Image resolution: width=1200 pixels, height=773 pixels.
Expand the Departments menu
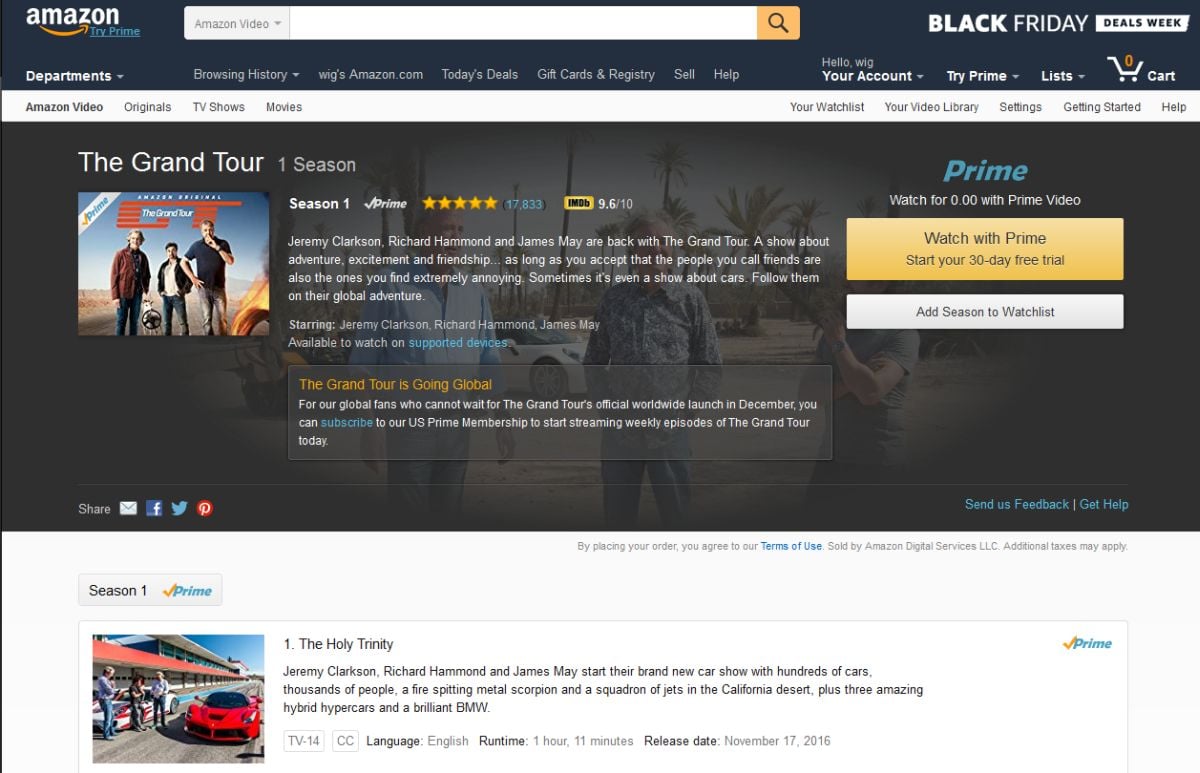click(x=75, y=76)
